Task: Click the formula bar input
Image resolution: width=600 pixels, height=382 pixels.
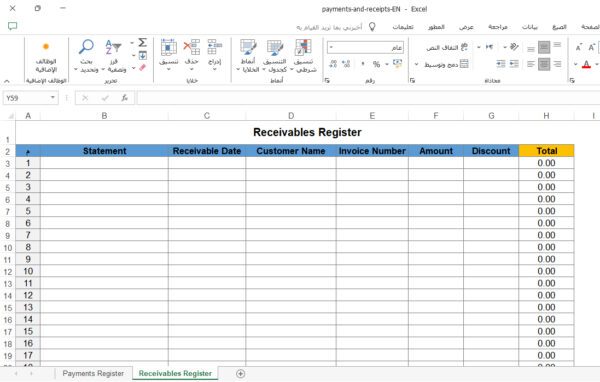Action: coord(368,98)
